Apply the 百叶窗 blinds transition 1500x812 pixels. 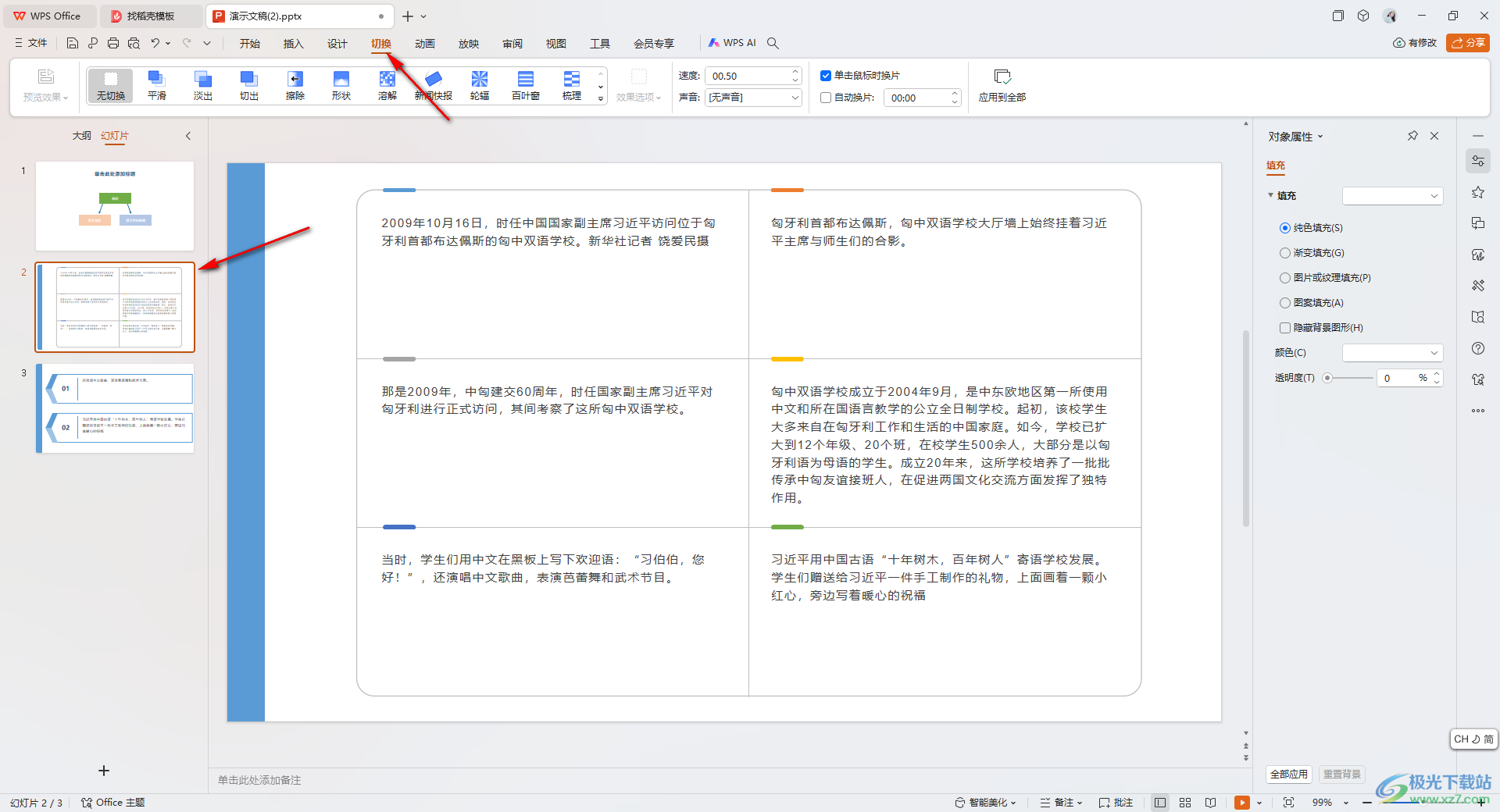525,85
